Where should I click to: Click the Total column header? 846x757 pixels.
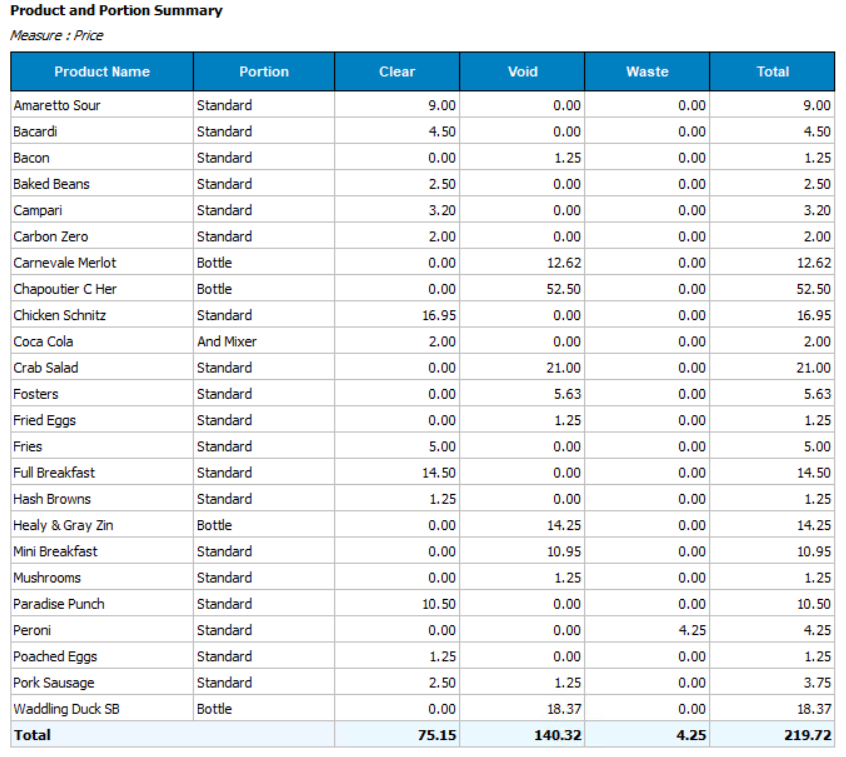pos(772,72)
